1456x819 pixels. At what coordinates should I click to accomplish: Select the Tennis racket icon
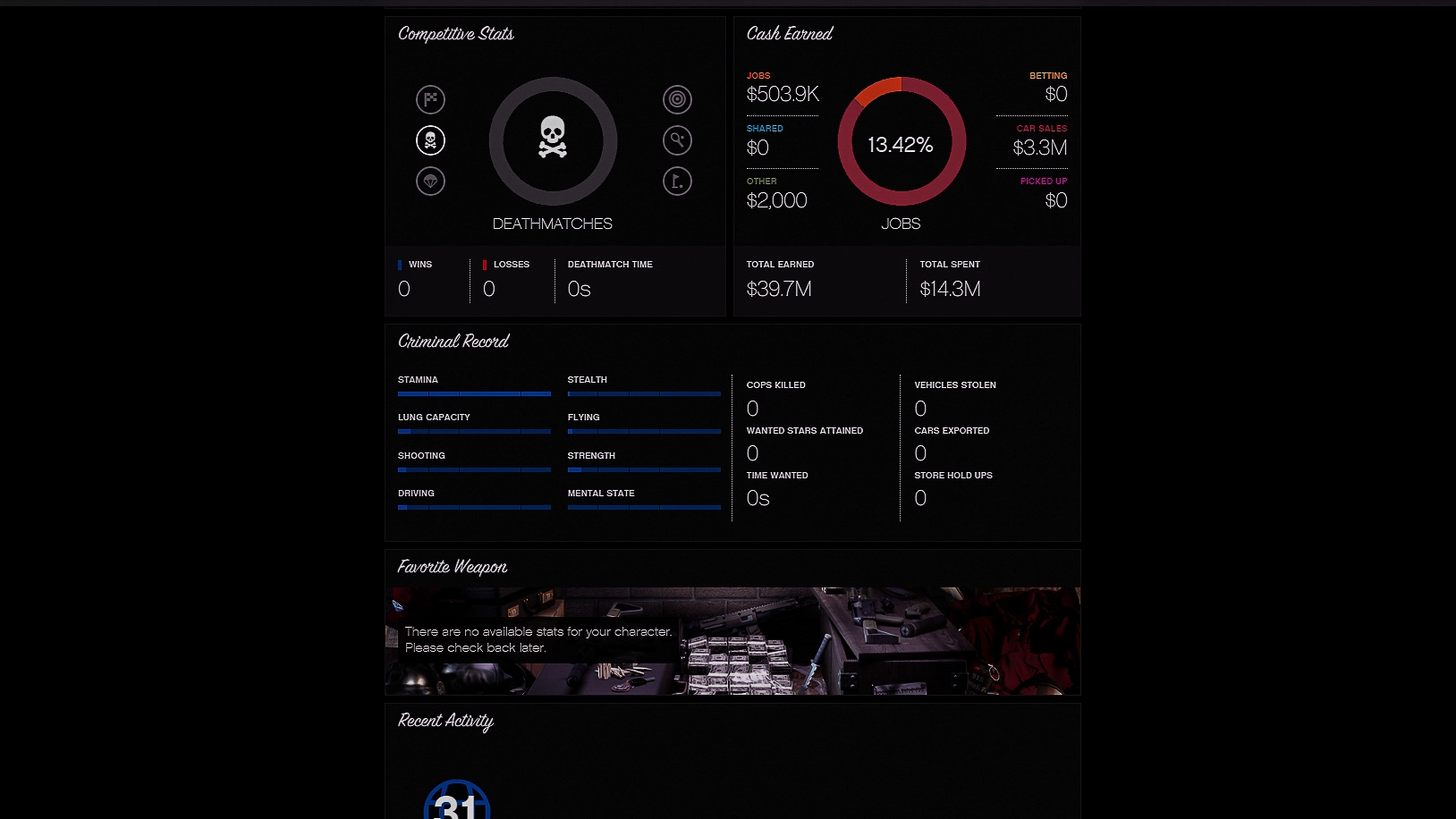pyautogui.click(x=677, y=140)
